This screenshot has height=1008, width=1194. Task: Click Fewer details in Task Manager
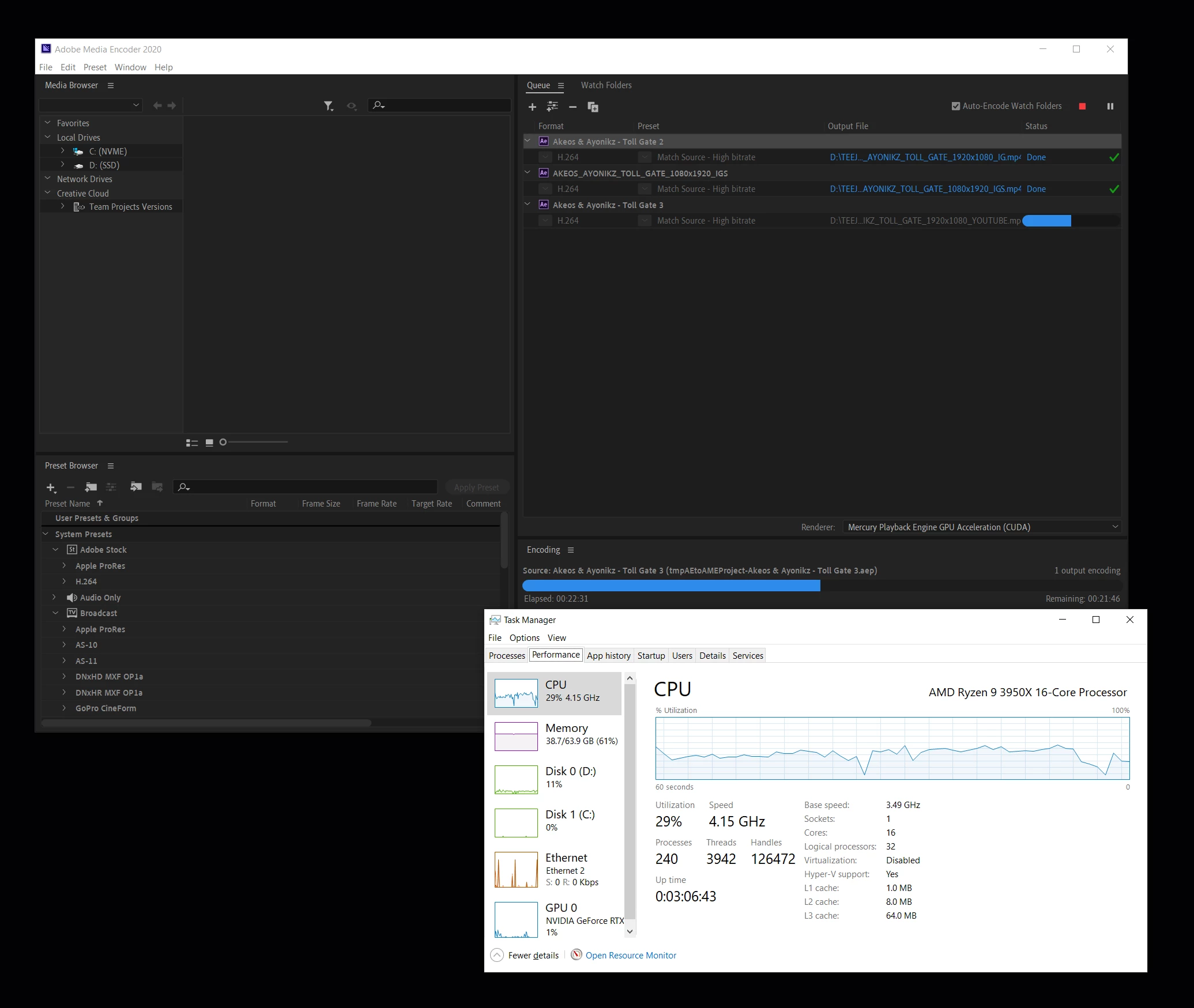(x=533, y=955)
